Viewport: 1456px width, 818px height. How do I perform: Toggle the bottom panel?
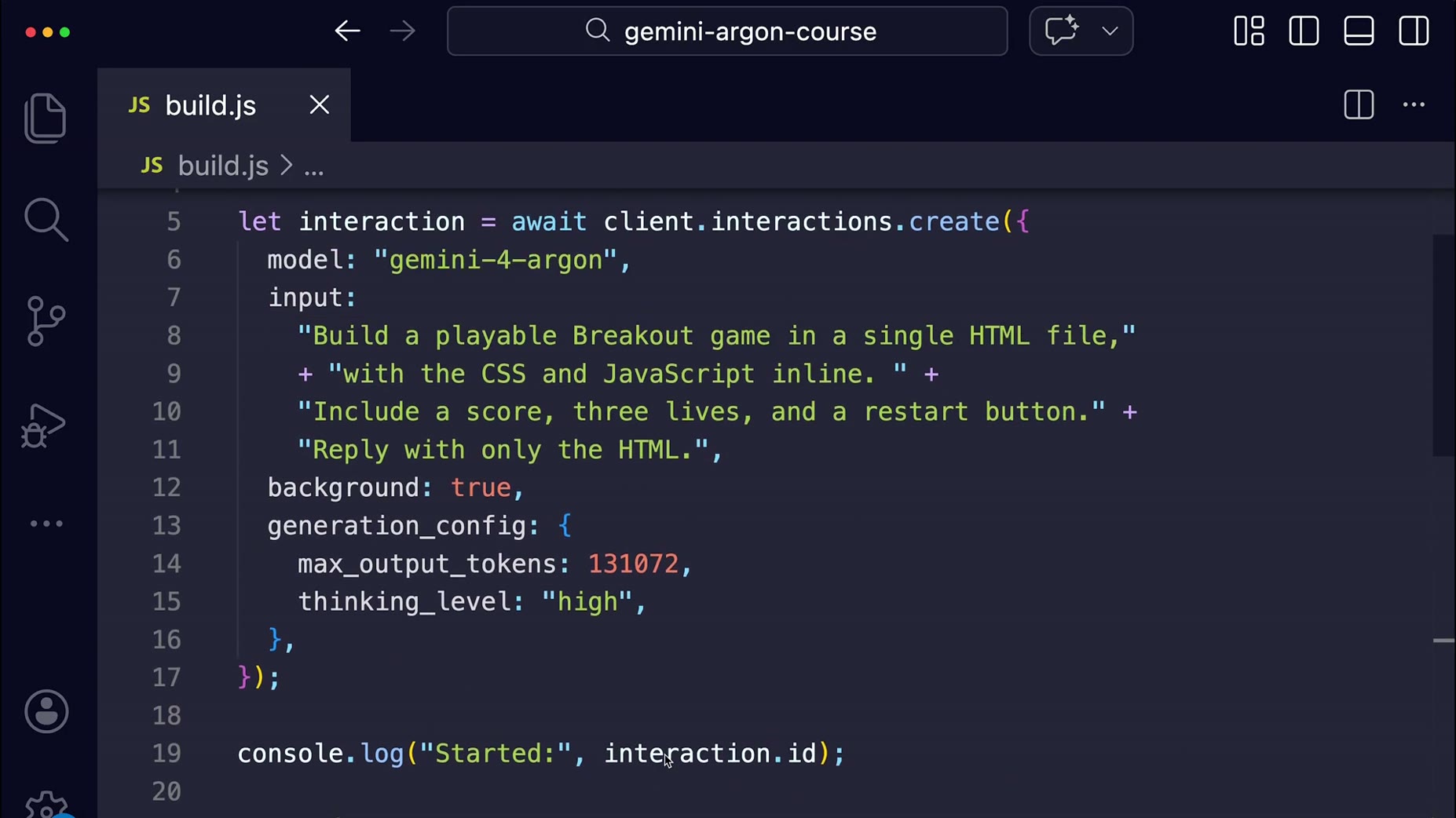[1359, 31]
